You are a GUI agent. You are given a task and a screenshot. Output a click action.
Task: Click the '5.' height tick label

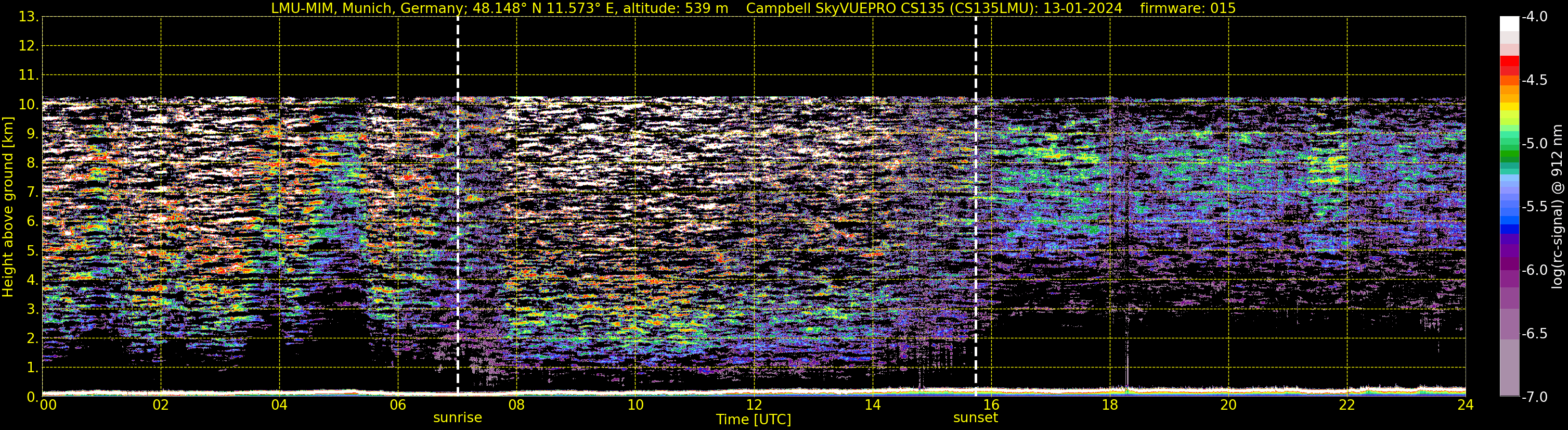click(33, 251)
